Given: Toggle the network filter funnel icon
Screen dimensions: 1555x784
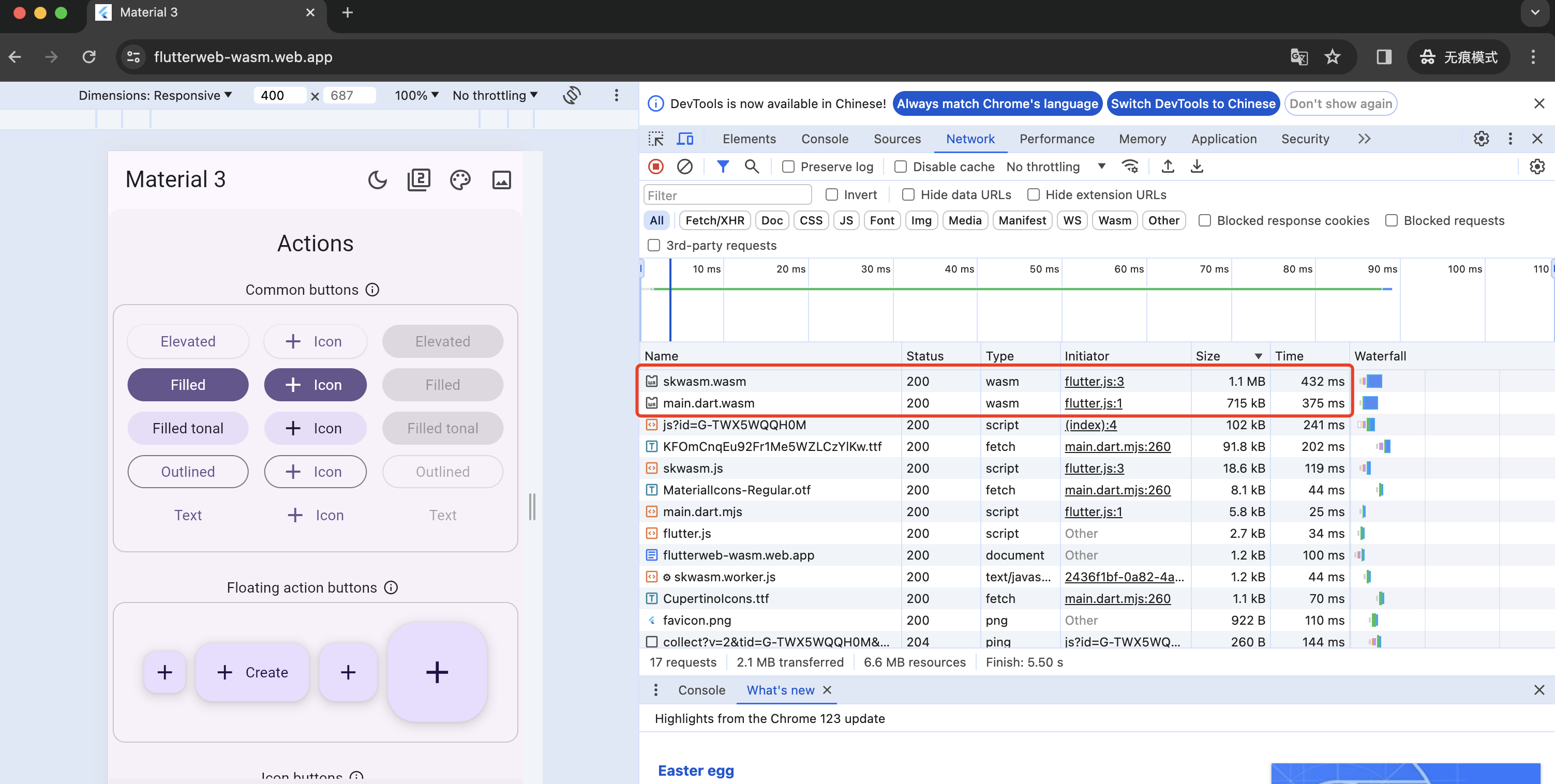Looking at the screenshot, I should [723, 167].
